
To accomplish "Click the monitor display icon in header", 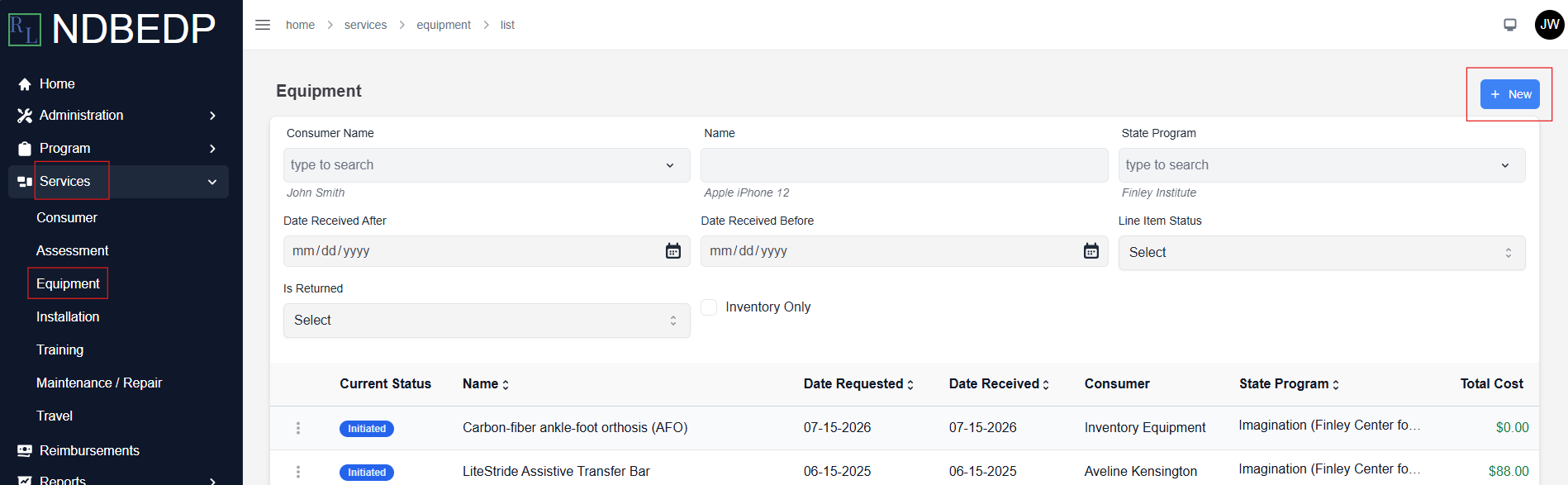I will (x=1510, y=25).
